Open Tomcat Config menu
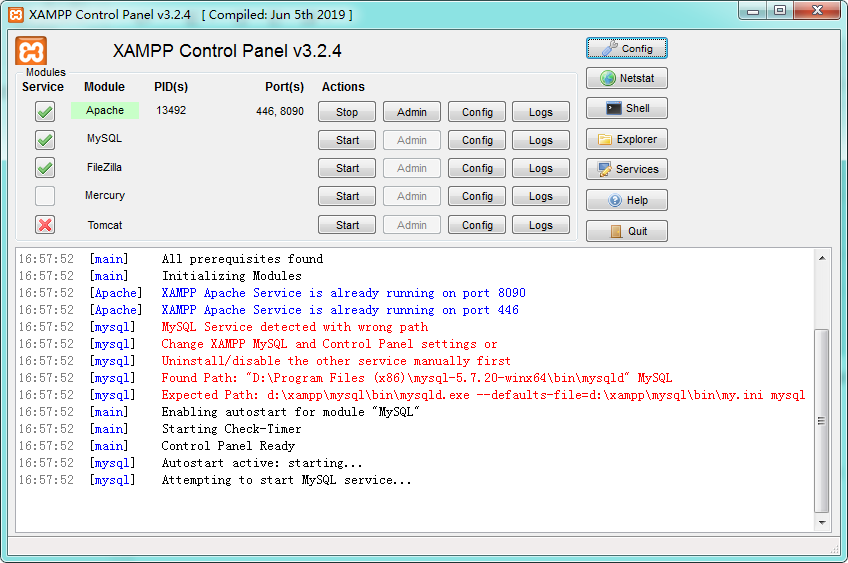This screenshot has height=563, width=848. 477,225
